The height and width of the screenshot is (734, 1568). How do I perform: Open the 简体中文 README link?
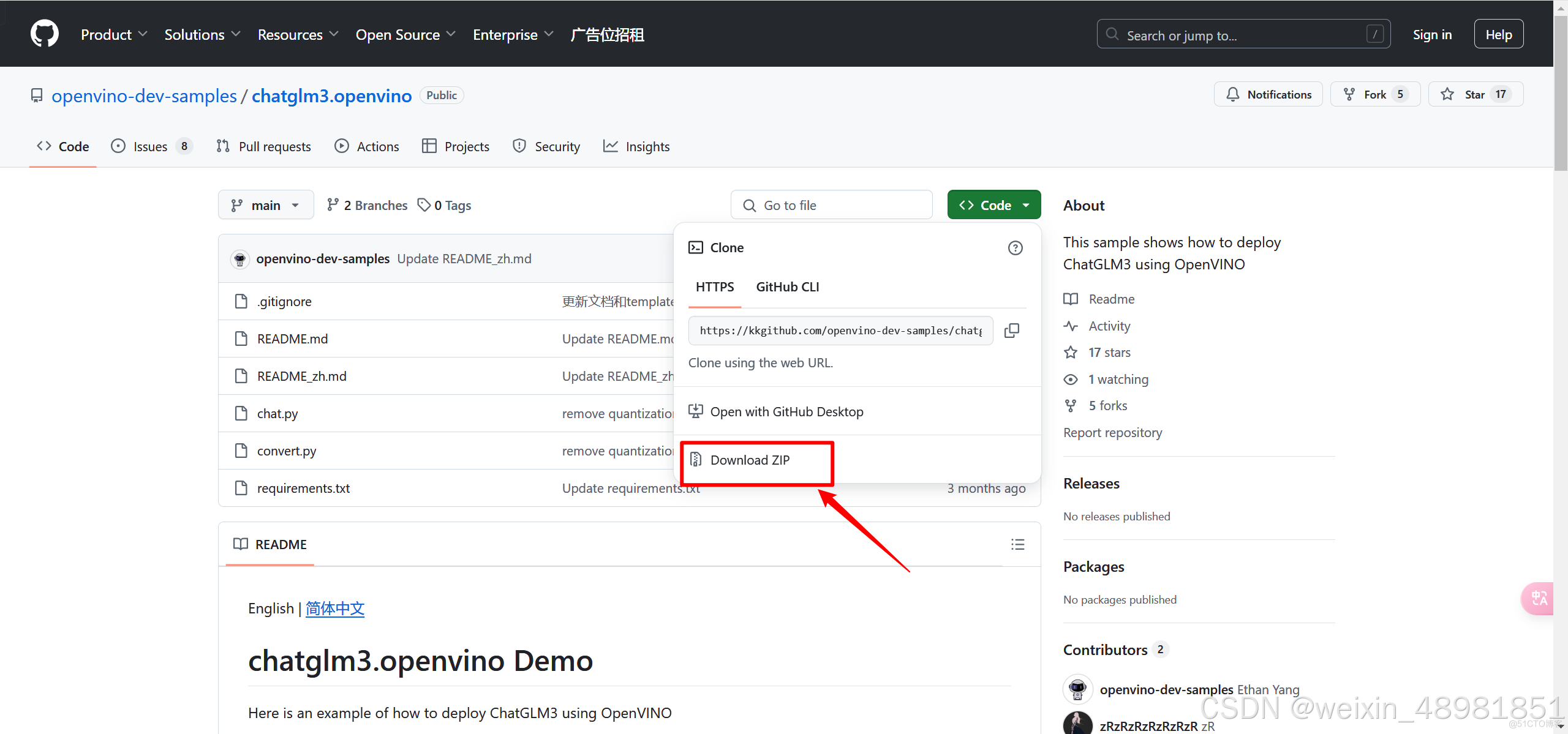335,609
